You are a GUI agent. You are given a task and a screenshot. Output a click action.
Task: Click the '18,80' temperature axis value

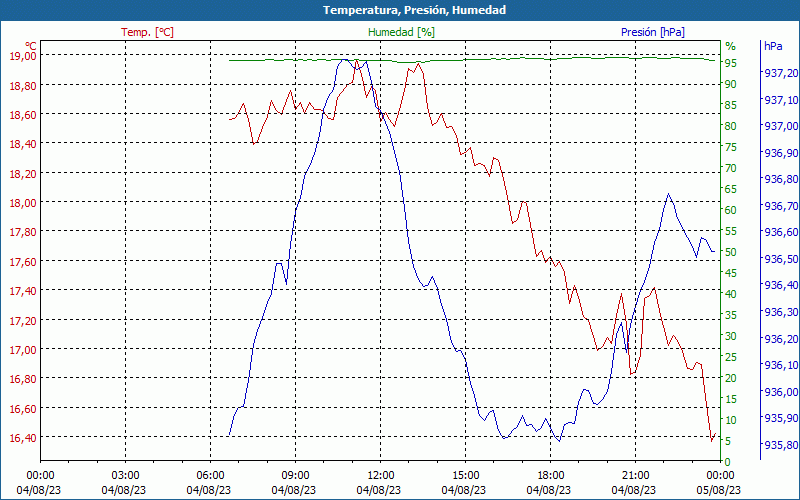tap(23, 85)
